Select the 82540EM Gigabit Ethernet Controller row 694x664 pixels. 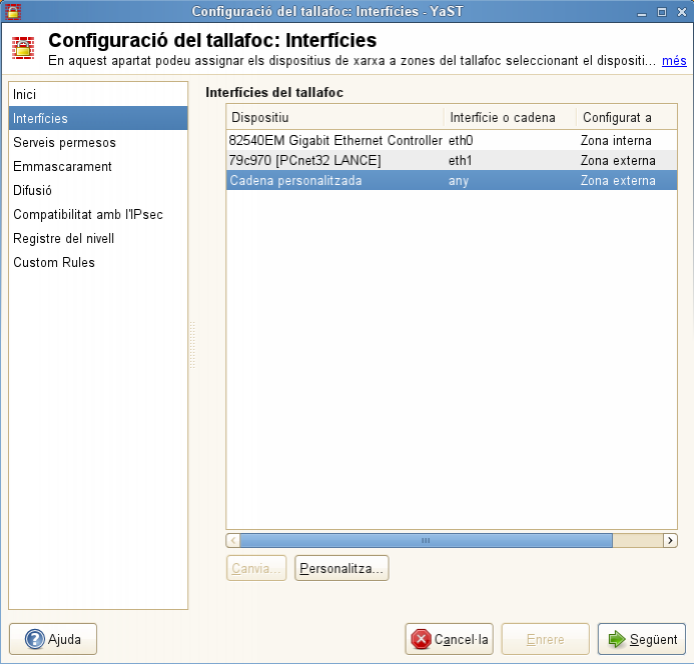335,141
